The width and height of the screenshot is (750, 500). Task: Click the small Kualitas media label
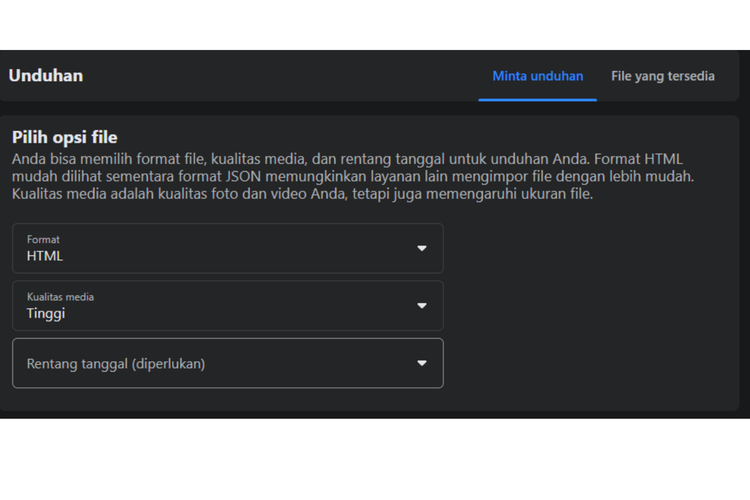pyautogui.click(x=60, y=297)
